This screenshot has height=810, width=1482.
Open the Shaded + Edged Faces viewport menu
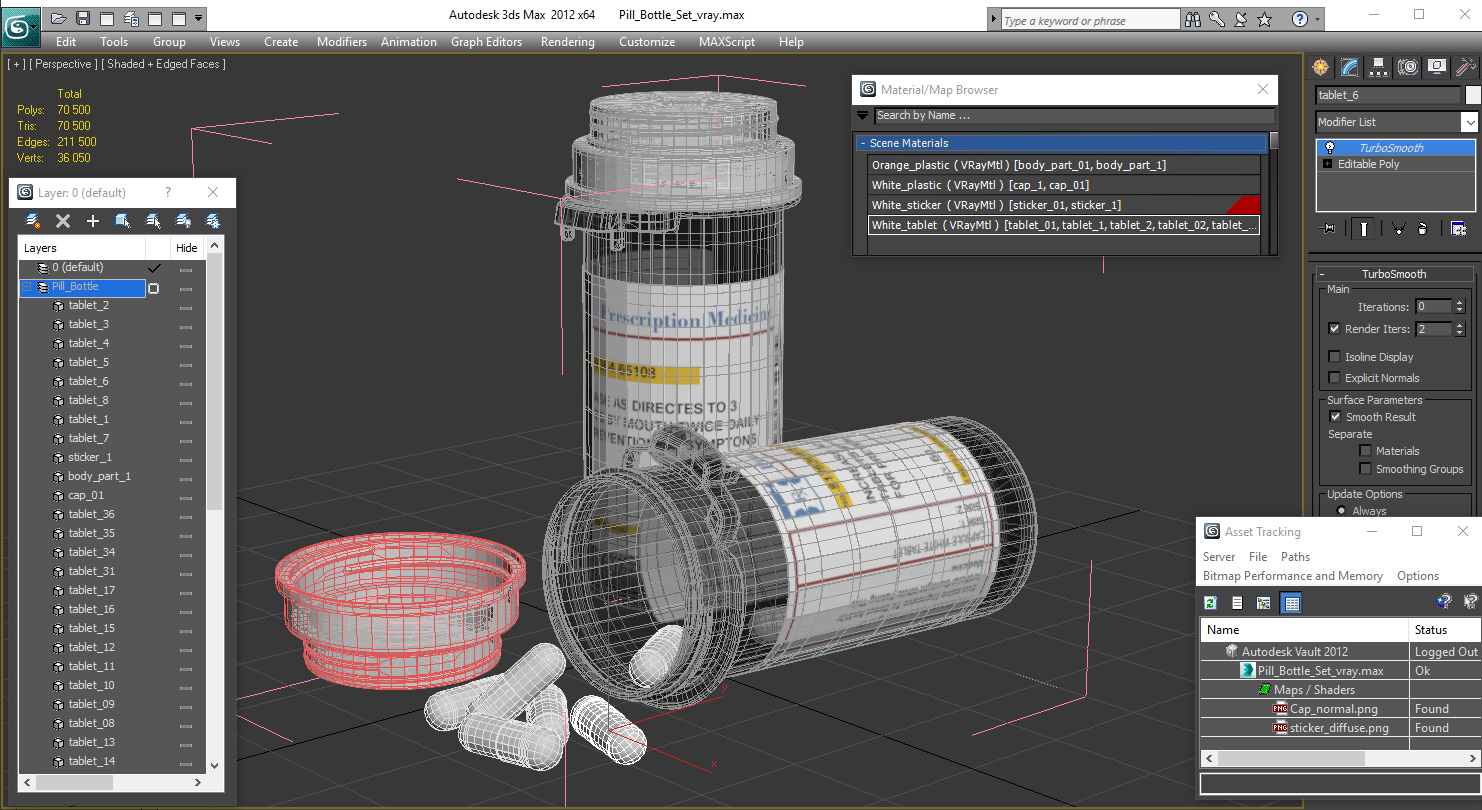point(166,64)
